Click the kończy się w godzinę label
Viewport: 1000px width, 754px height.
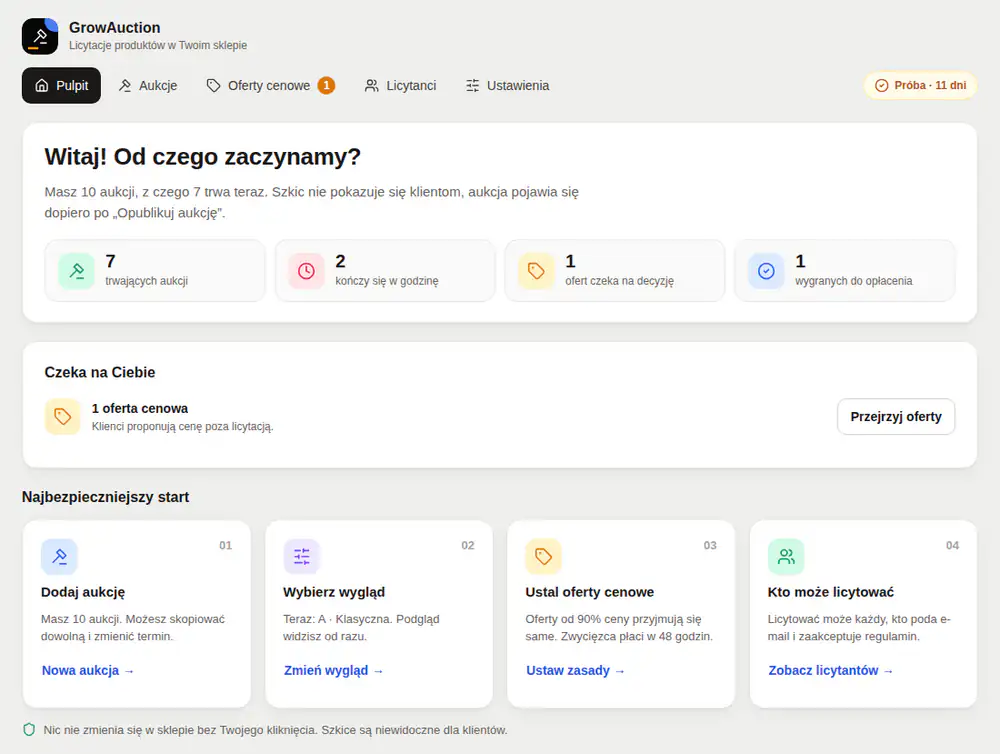click(x=387, y=281)
